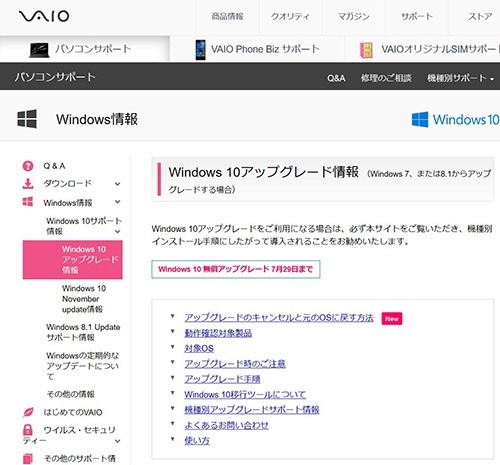Open the アップグレード時のご注意 link

click(x=235, y=364)
